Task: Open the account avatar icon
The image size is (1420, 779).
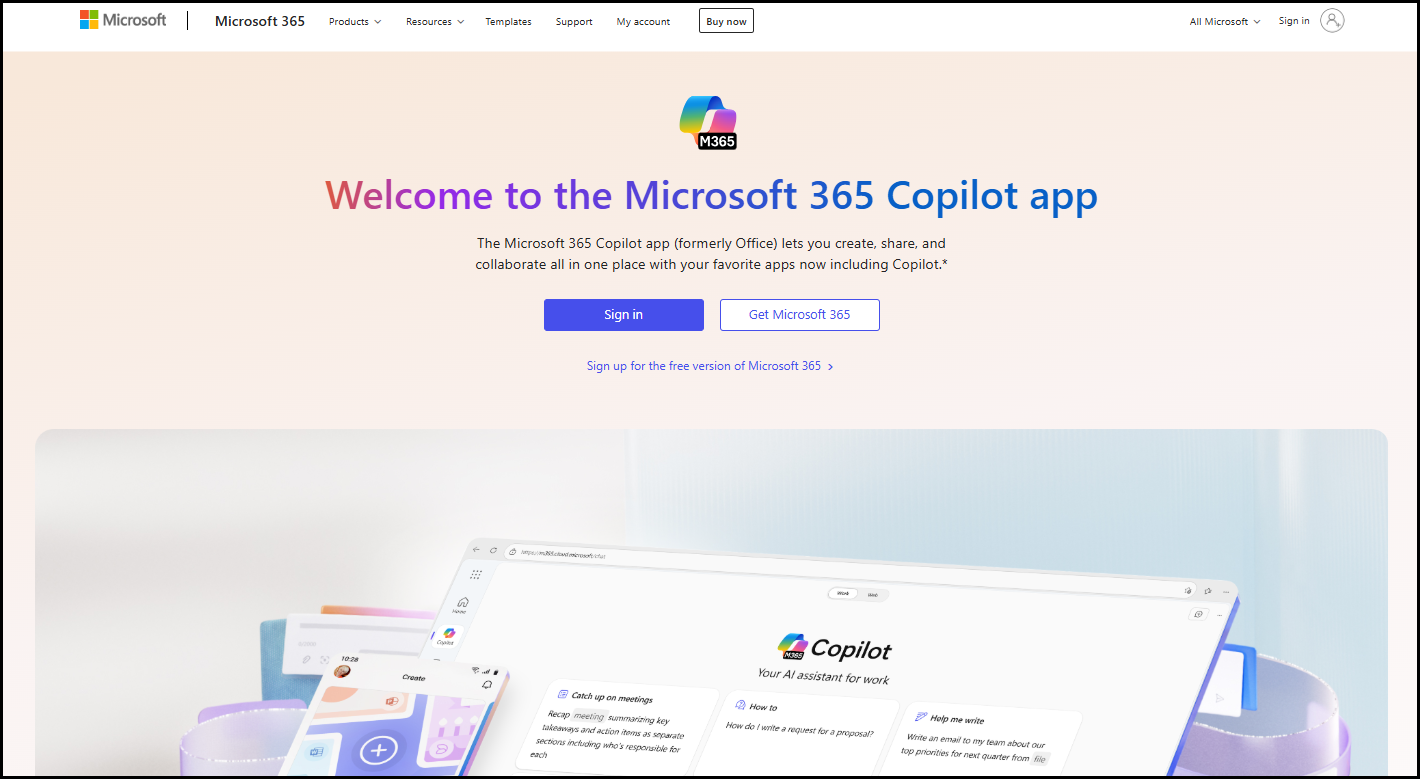Action: (1332, 21)
